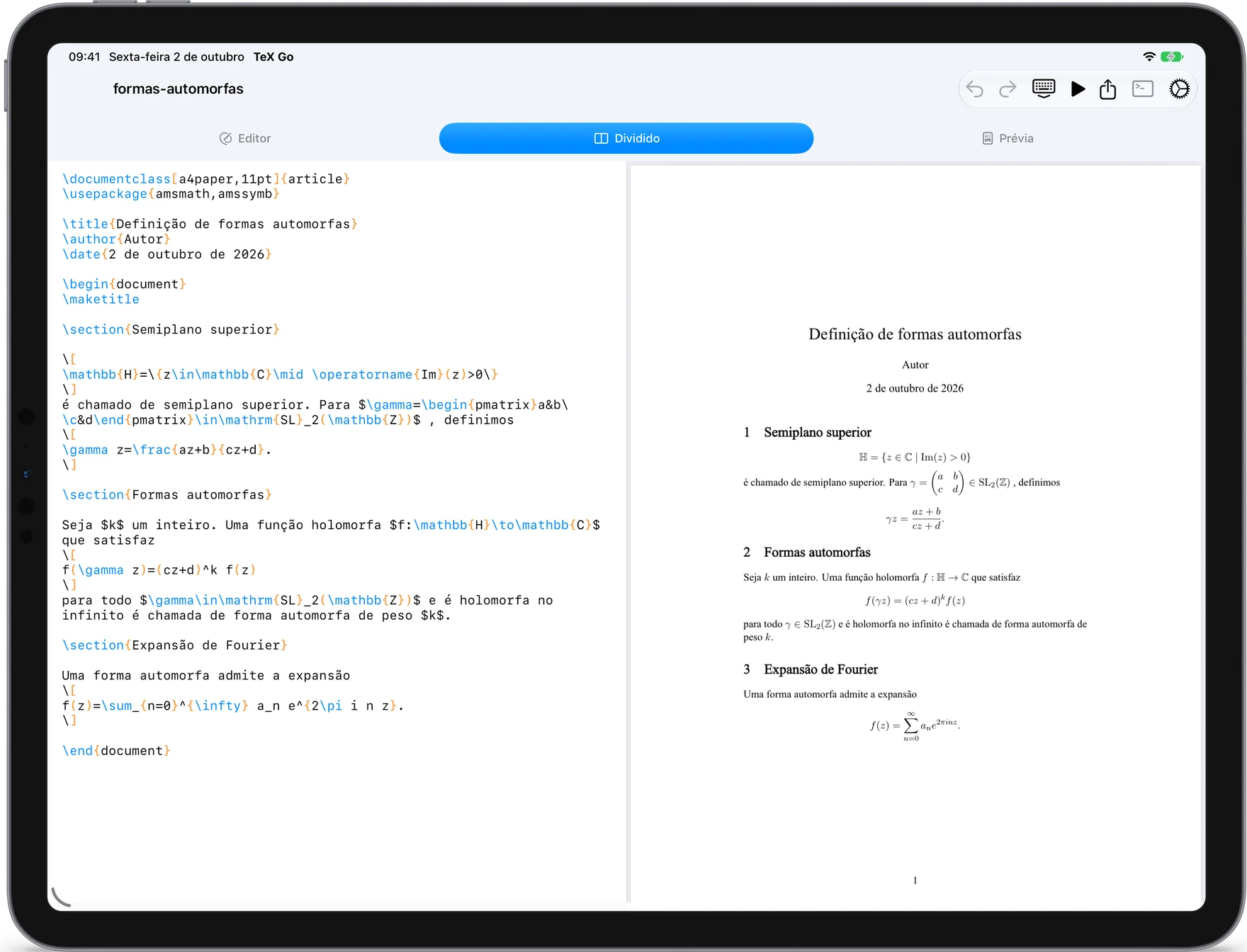This screenshot has width=1247, height=952.
Task: Tap the 09:41 clock in status bar
Action: pyautogui.click(x=84, y=57)
